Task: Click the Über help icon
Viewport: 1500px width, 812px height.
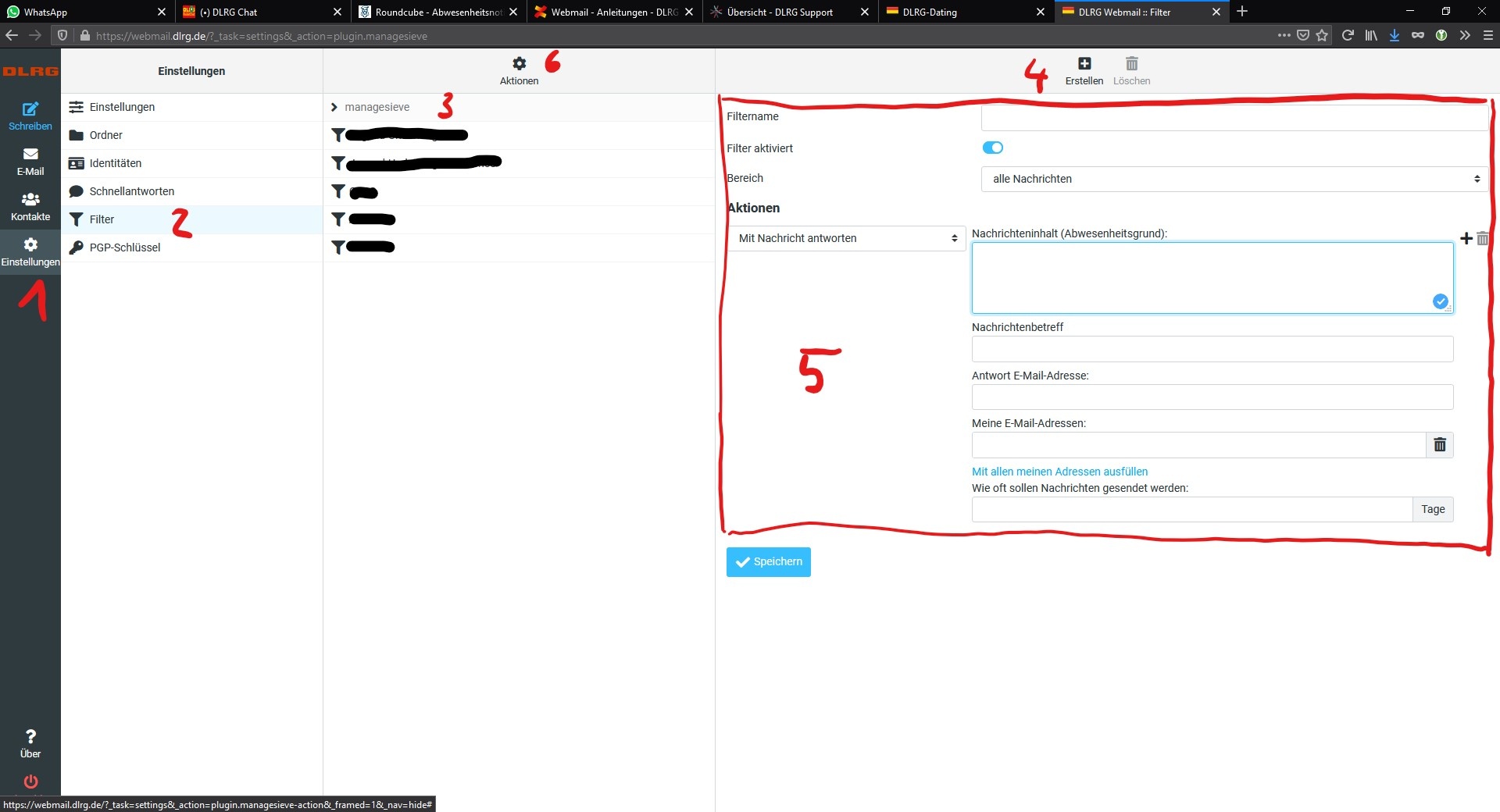Action: [x=30, y=737]
